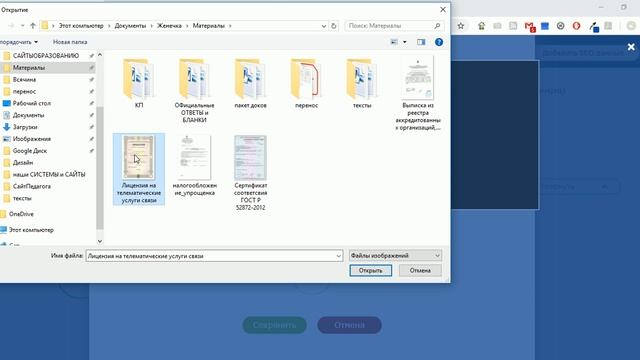640x360 pixels.
Task: Click Сохранить button on web page
Action: tap(274, 325)
